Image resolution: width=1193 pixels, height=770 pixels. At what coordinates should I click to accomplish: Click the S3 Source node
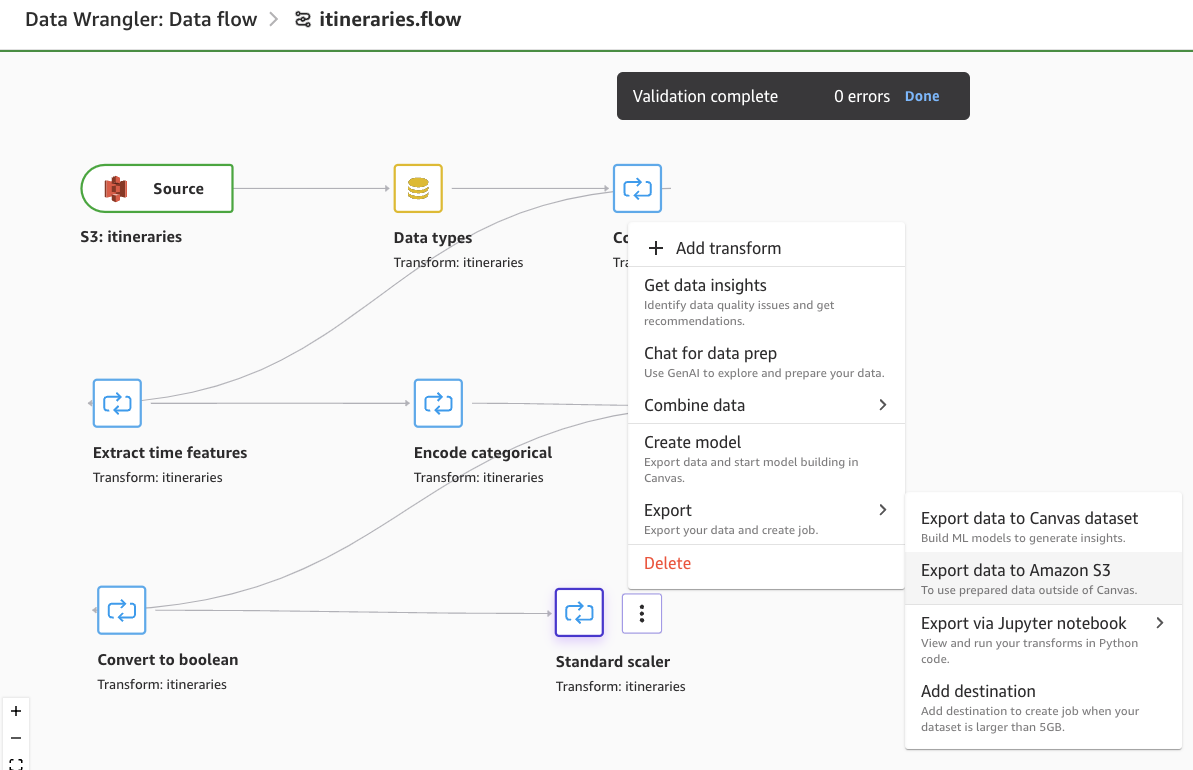(x=157, y=189)
